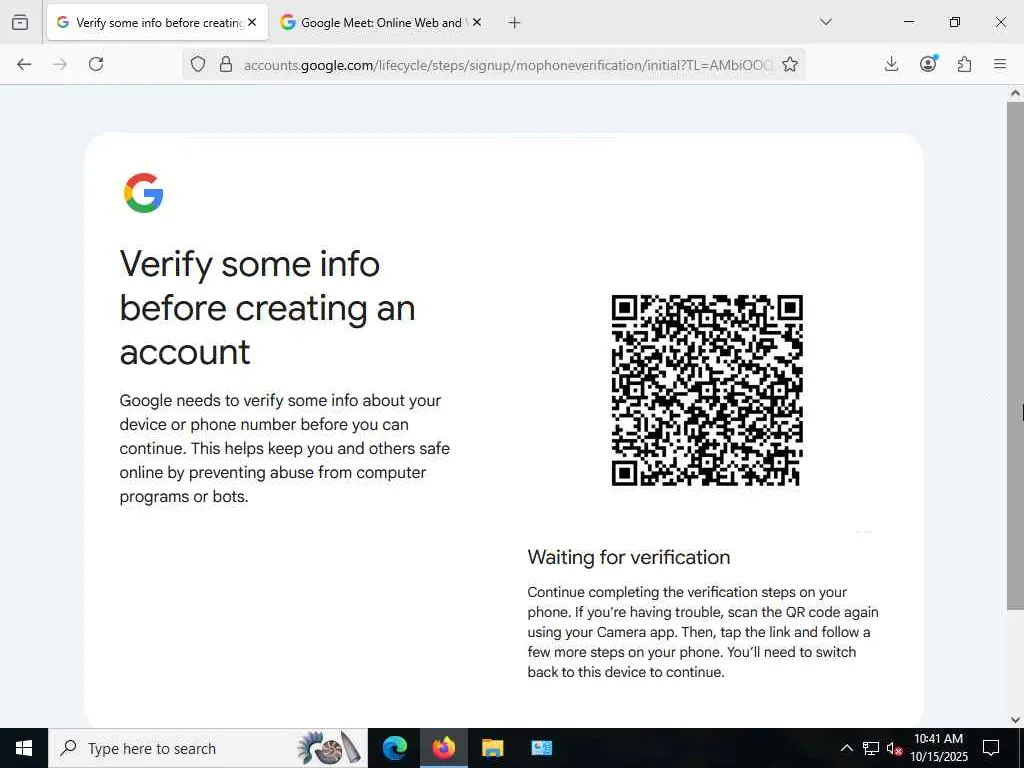Click the site security padlock icon
1024x768 pixels.
[x=226, y=64]
